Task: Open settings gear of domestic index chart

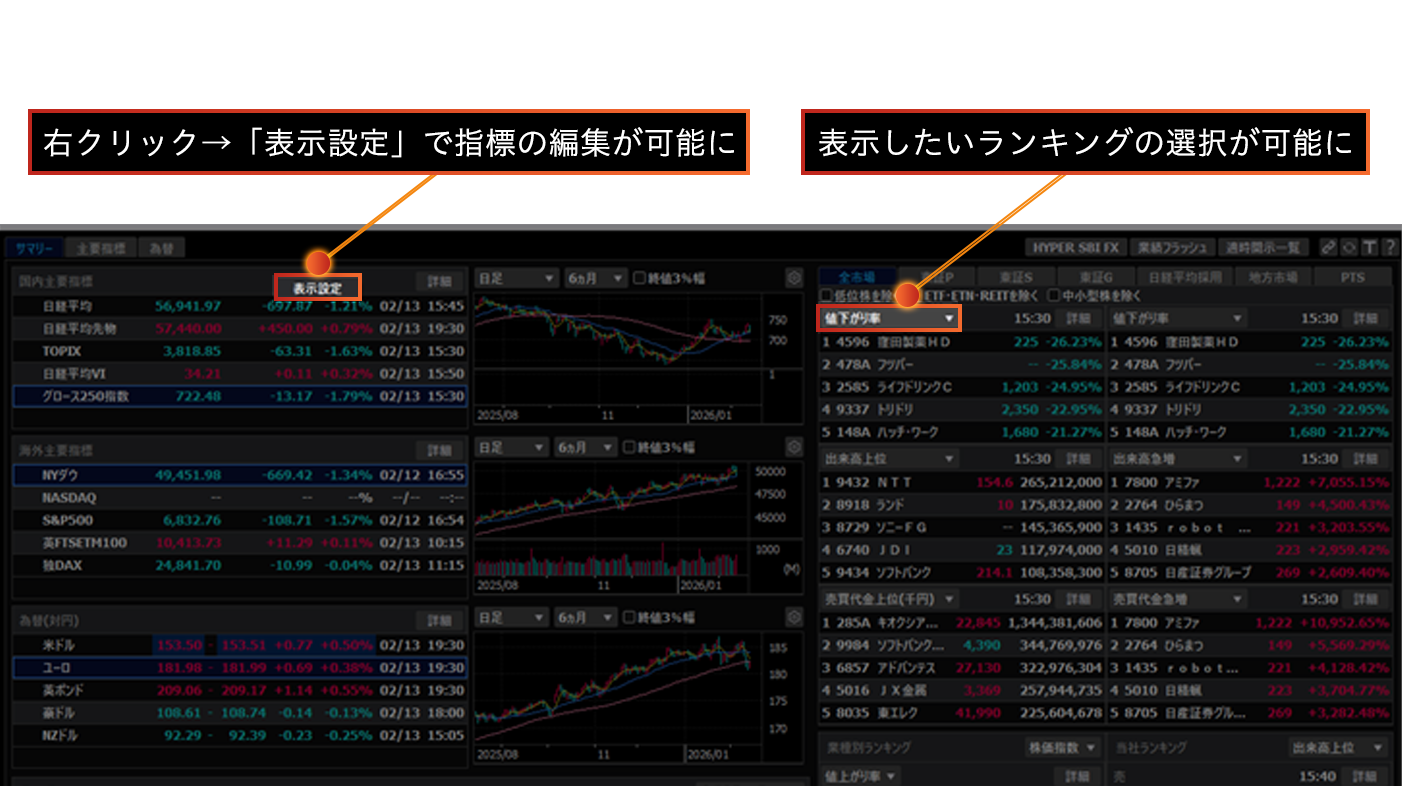Action: pyautogui.click(x=794, y=278)
